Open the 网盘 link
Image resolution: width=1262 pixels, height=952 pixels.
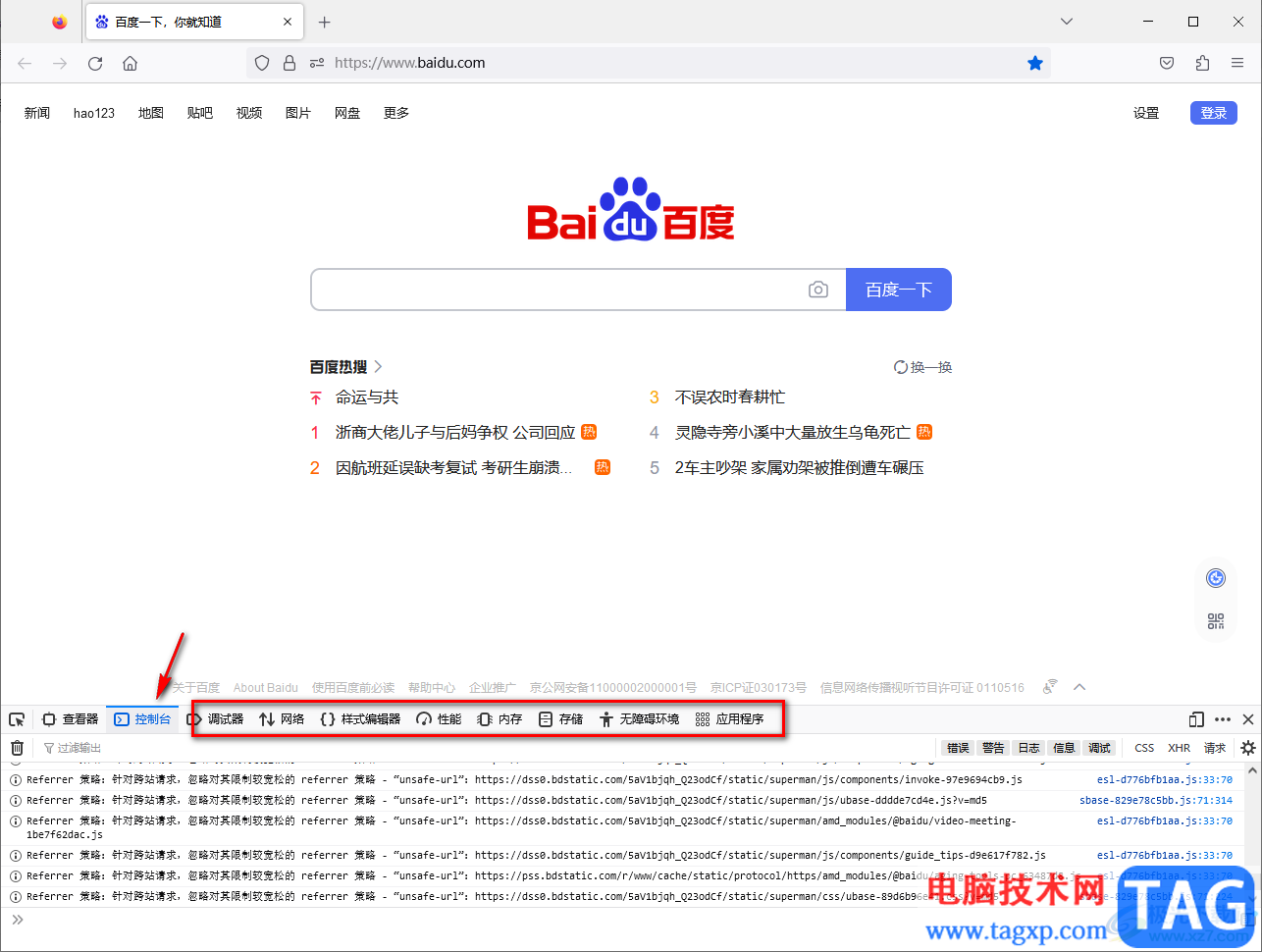coord(347,113)
